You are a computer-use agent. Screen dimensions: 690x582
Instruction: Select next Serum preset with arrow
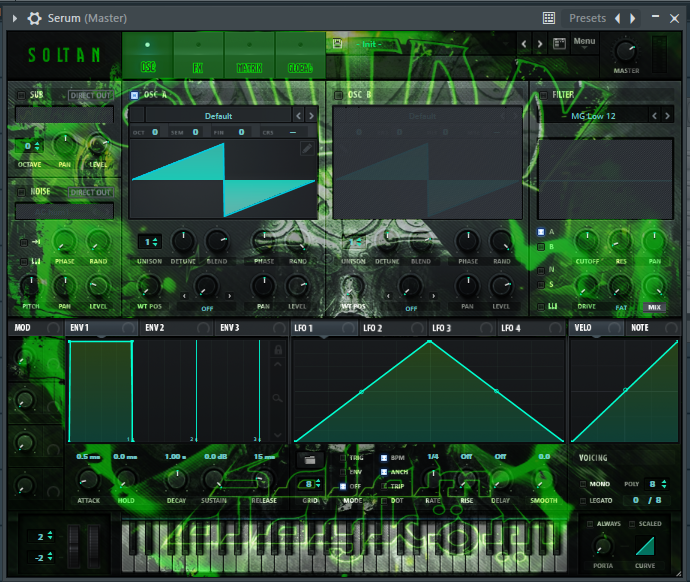click(x=540, y=44)
